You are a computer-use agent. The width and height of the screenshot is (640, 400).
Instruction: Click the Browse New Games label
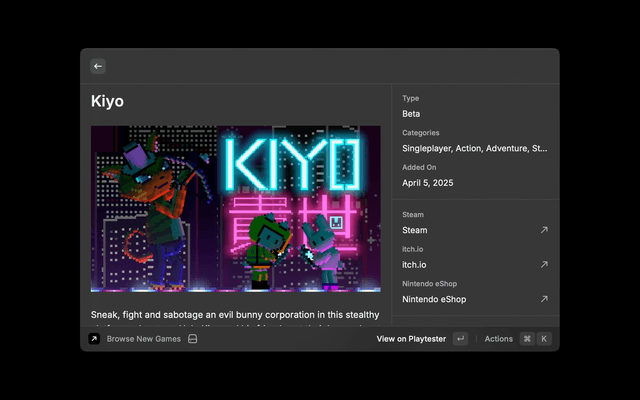144,339
